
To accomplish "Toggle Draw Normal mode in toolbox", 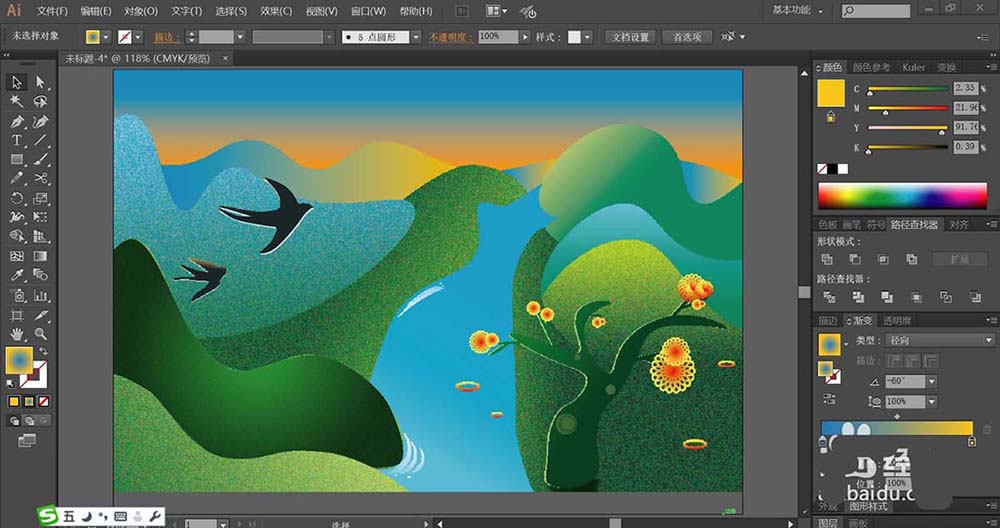I will click(15, 420).
